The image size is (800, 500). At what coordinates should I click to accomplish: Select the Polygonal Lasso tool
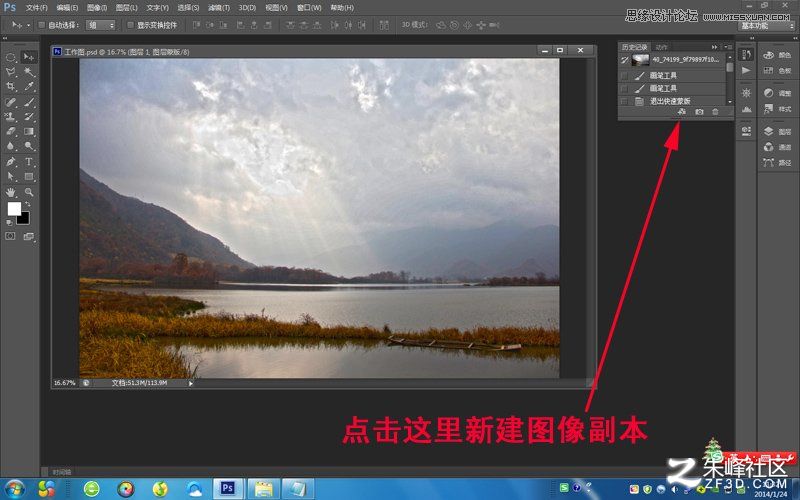[10, 72]
